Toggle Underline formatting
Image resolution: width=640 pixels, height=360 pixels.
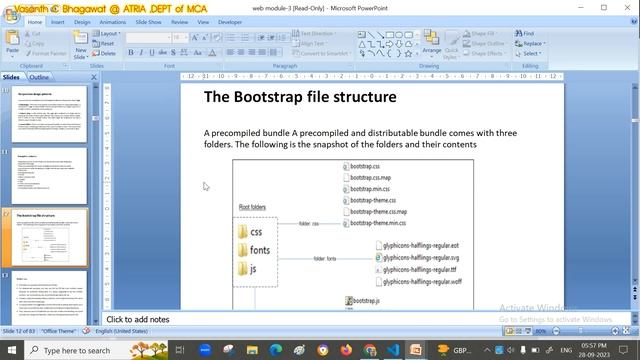152,52
